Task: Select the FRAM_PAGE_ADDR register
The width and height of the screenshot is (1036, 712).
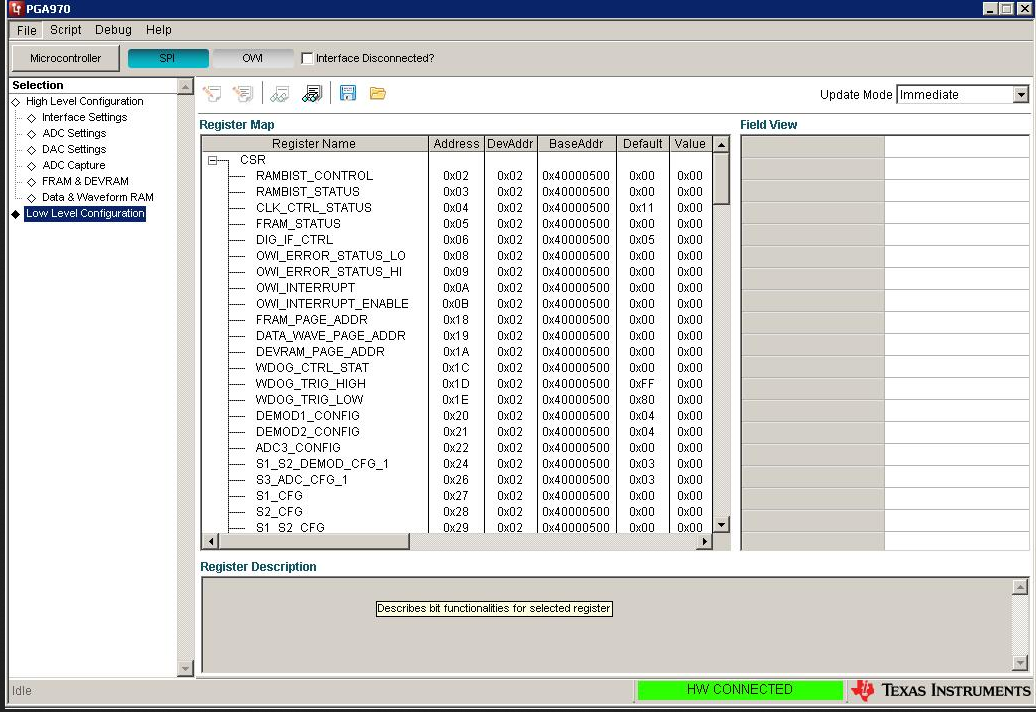Action: pos(312,320)
